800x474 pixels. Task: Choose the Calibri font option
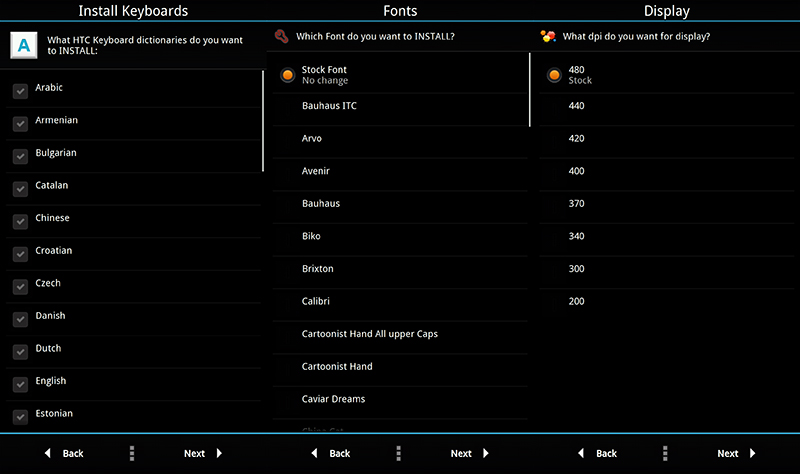(x=316, y=302)
